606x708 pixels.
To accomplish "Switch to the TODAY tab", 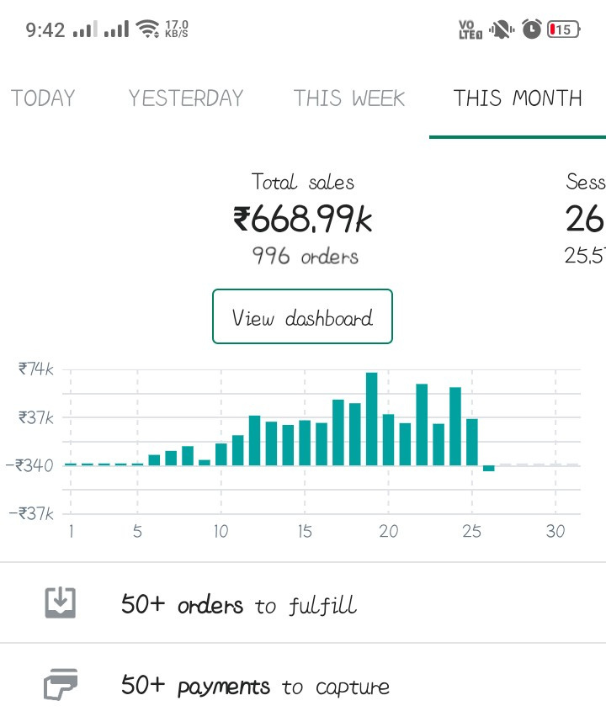I will tap(43, 98).
